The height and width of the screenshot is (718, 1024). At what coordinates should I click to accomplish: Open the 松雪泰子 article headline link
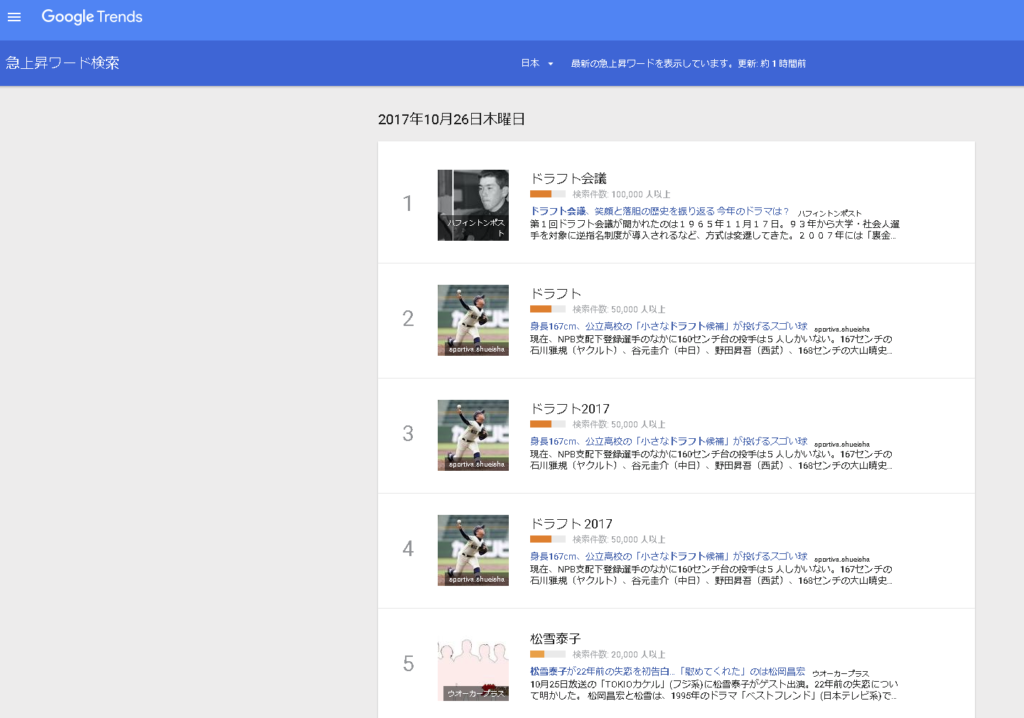pyautogui.click(x=668, y=672)
